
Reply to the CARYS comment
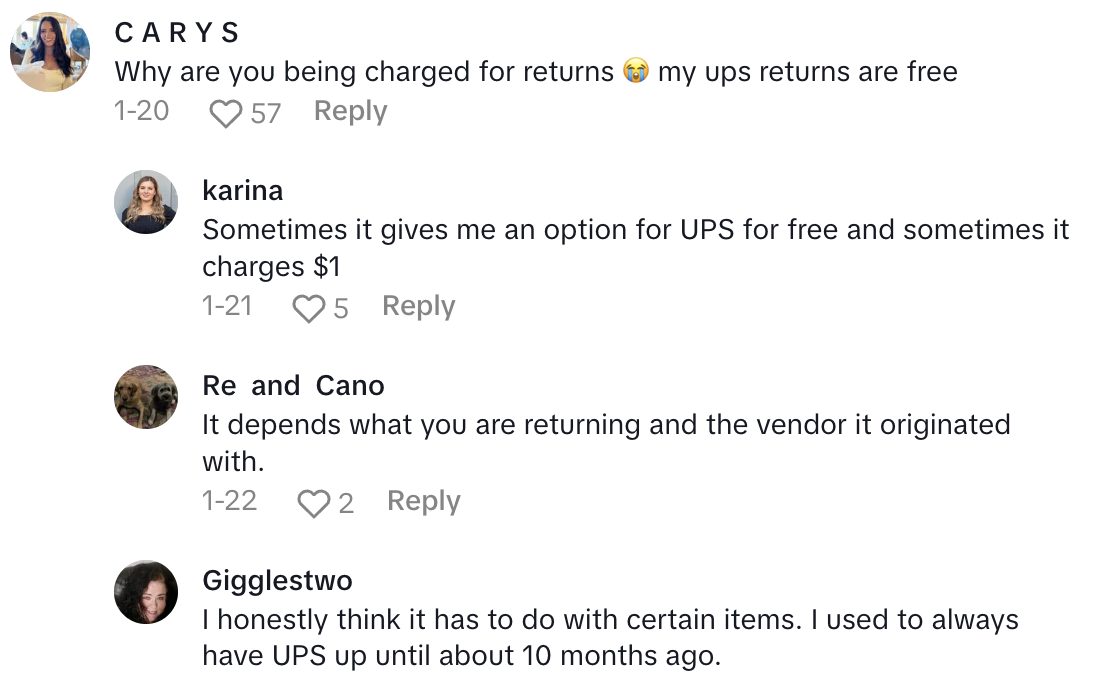pyautogui.click(x=350, y=111)
